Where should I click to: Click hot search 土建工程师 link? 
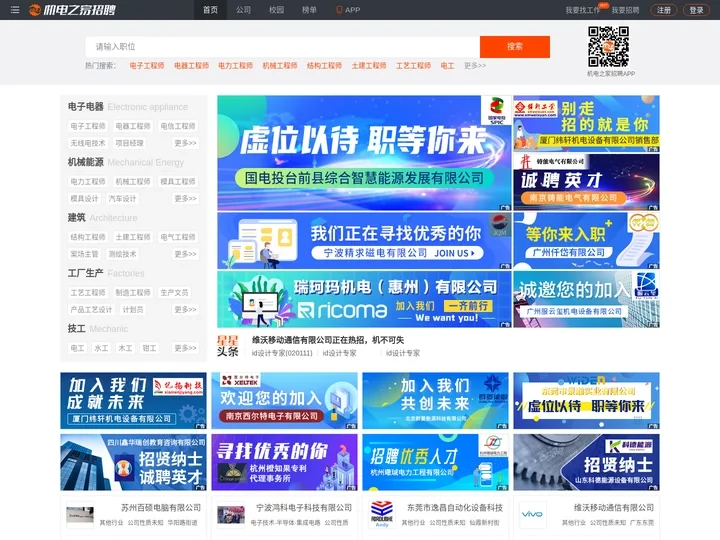369,66
